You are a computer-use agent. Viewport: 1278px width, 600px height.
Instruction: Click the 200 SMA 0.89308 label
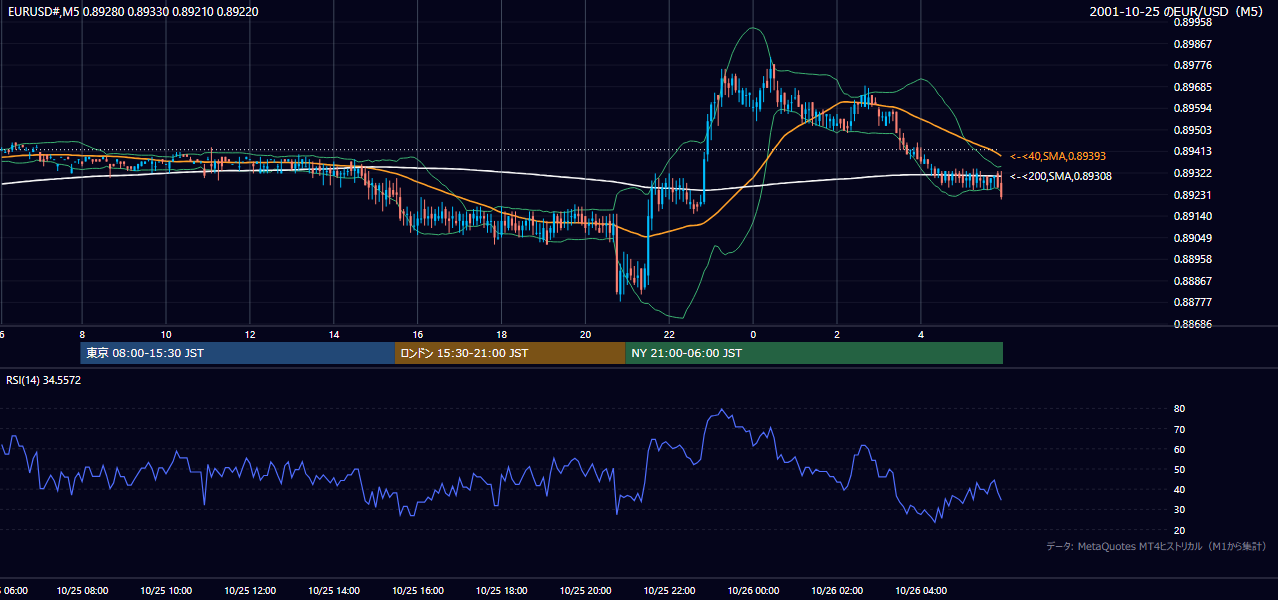click(1061, 176)
